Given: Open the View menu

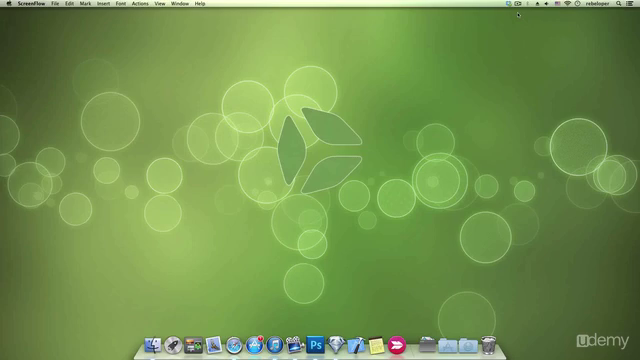Looking at the screenshot, I should tap(160, 4).
